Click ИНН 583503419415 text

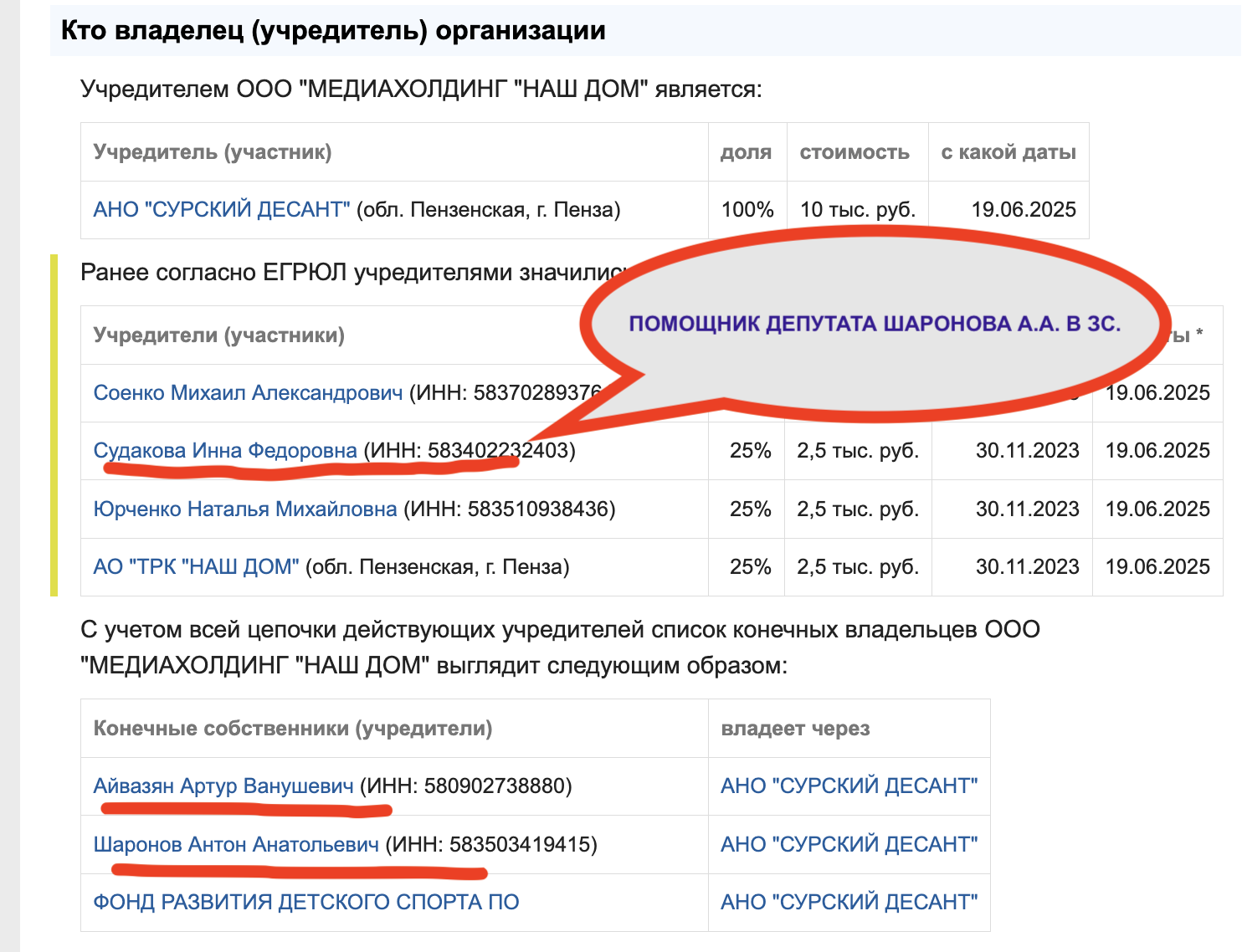tap(491, 844)
